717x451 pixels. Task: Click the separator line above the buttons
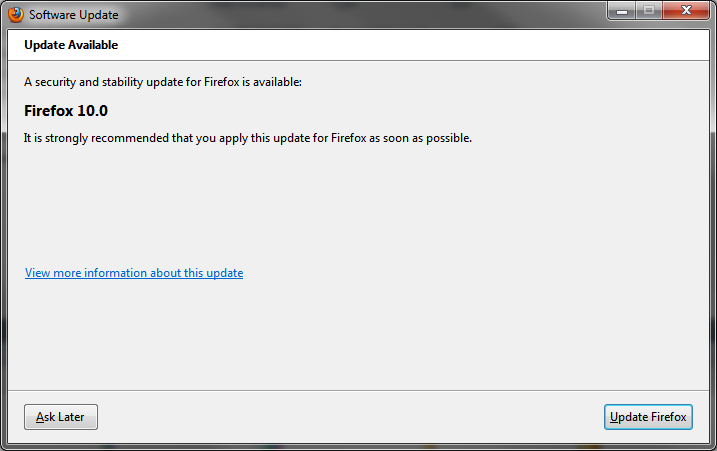pos(358,389)
